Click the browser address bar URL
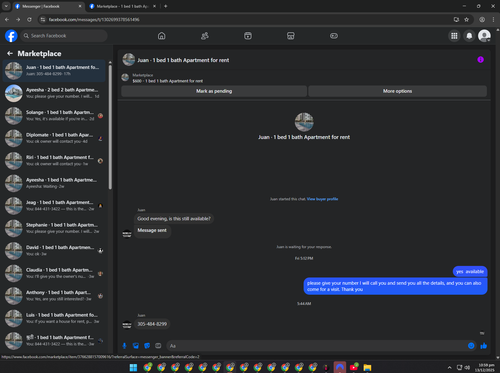Image resolution: width=500 pixels, height=373 pixels. click(x=94, y=20)
